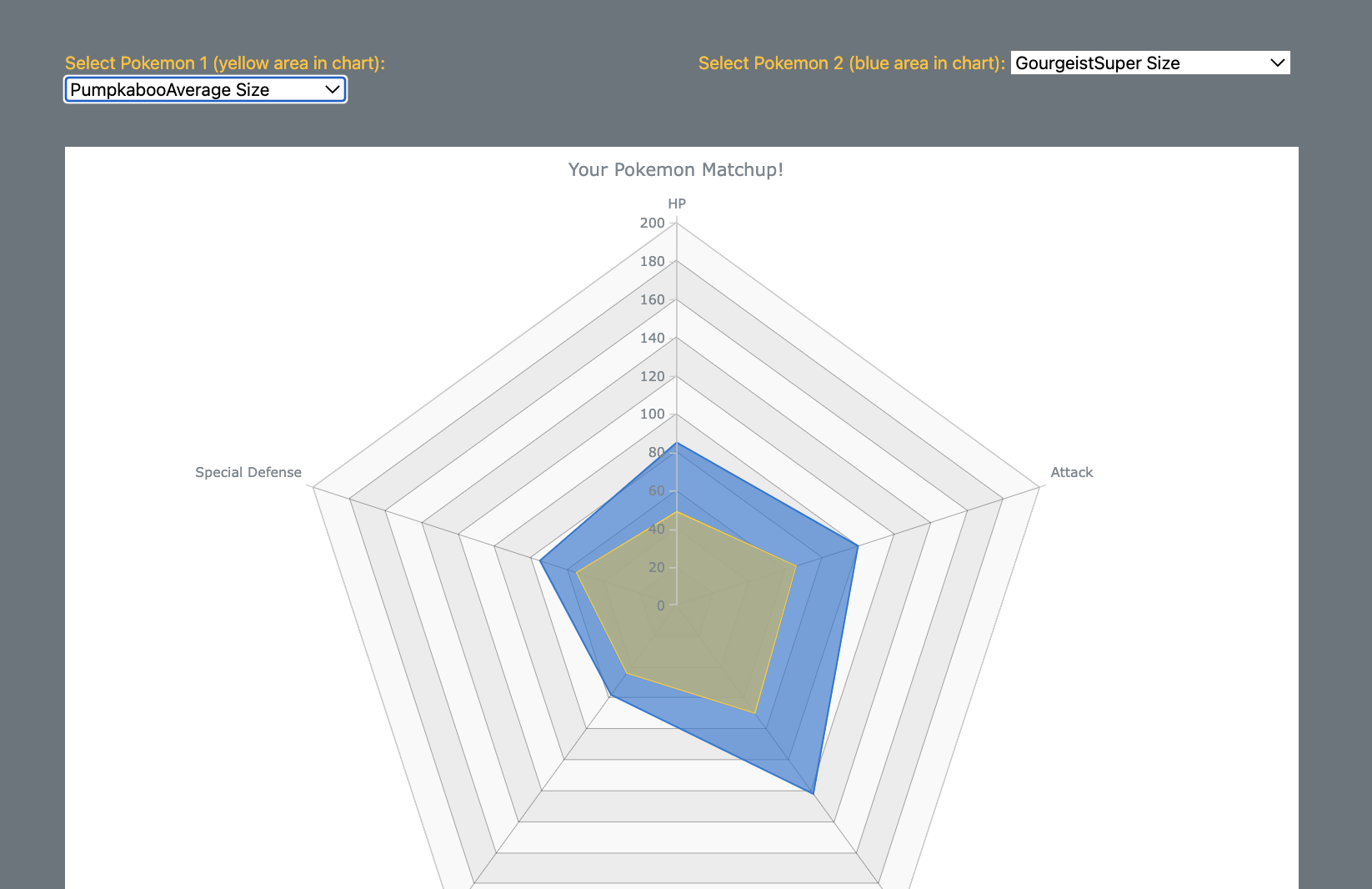
Task: Click the HP axis label
Action: coord(676,203)
